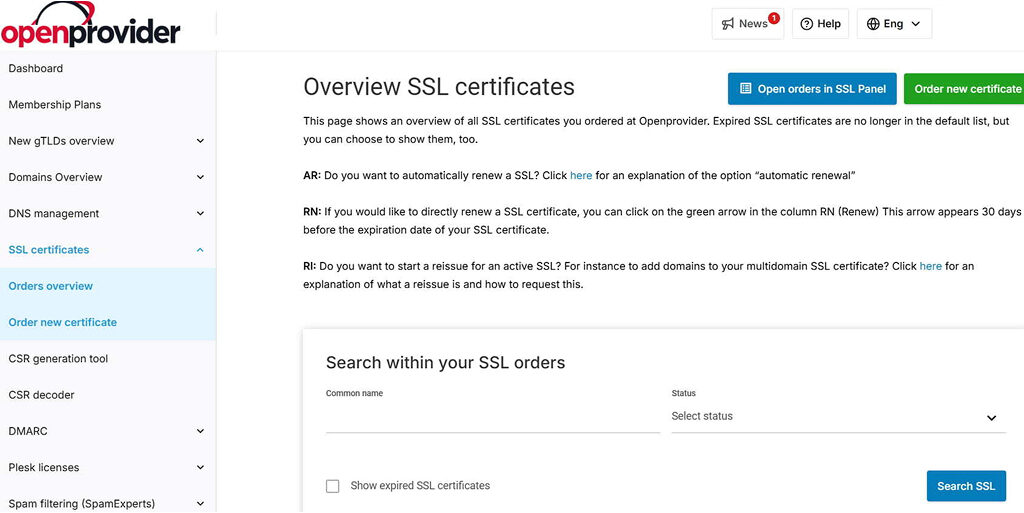Click the 'AR:' bold label
The width and height of the screenshot is (1024, 513).
312,176
